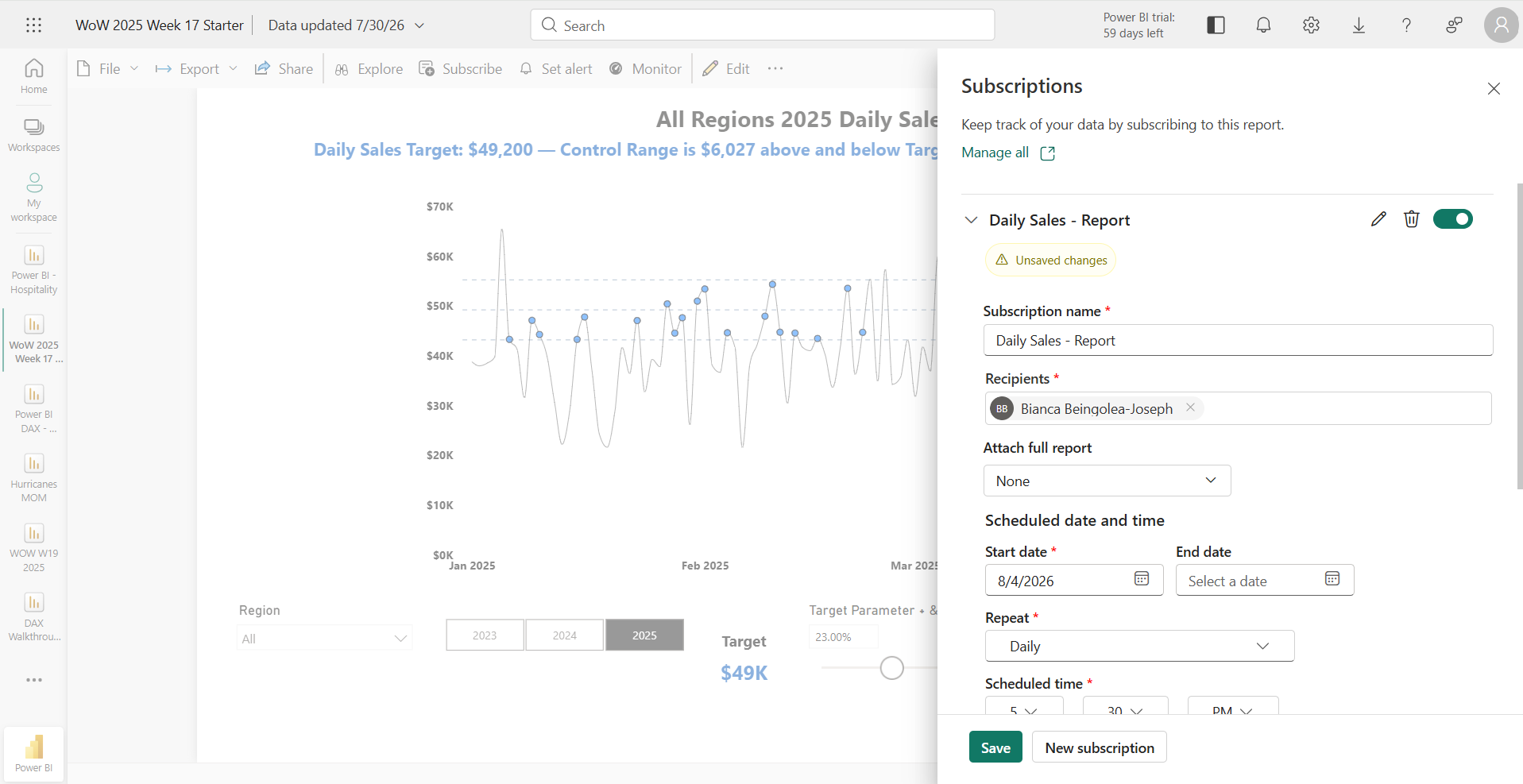Select the 2023 year slicer button

pyautogui.click(x=485, y=635)
